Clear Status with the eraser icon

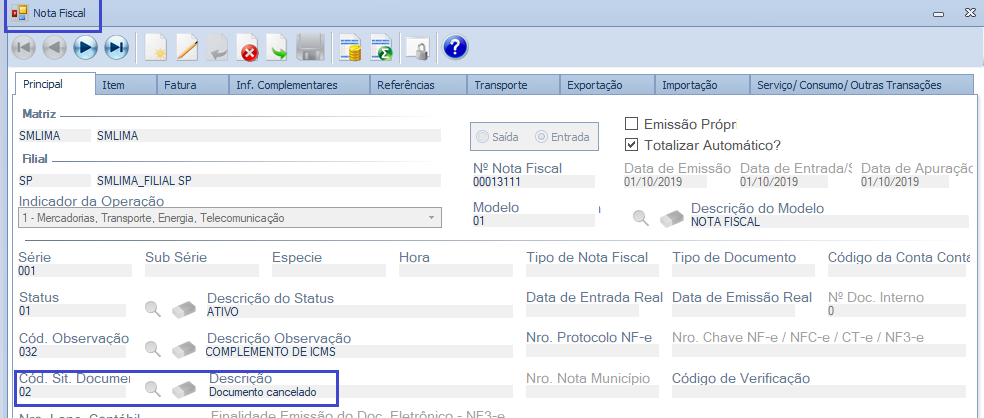click(x=184, y=309)
